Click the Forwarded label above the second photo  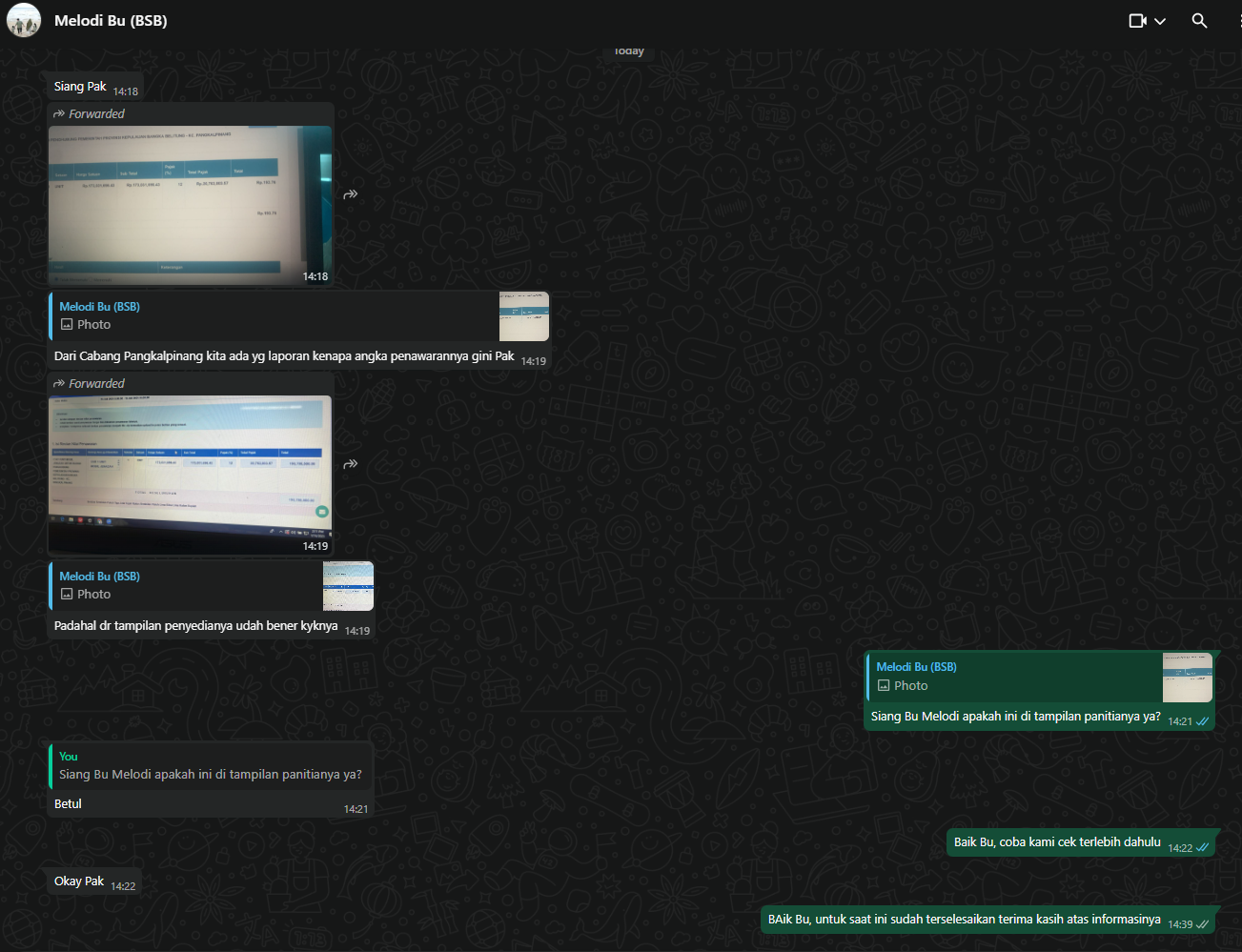coord(96,384)
